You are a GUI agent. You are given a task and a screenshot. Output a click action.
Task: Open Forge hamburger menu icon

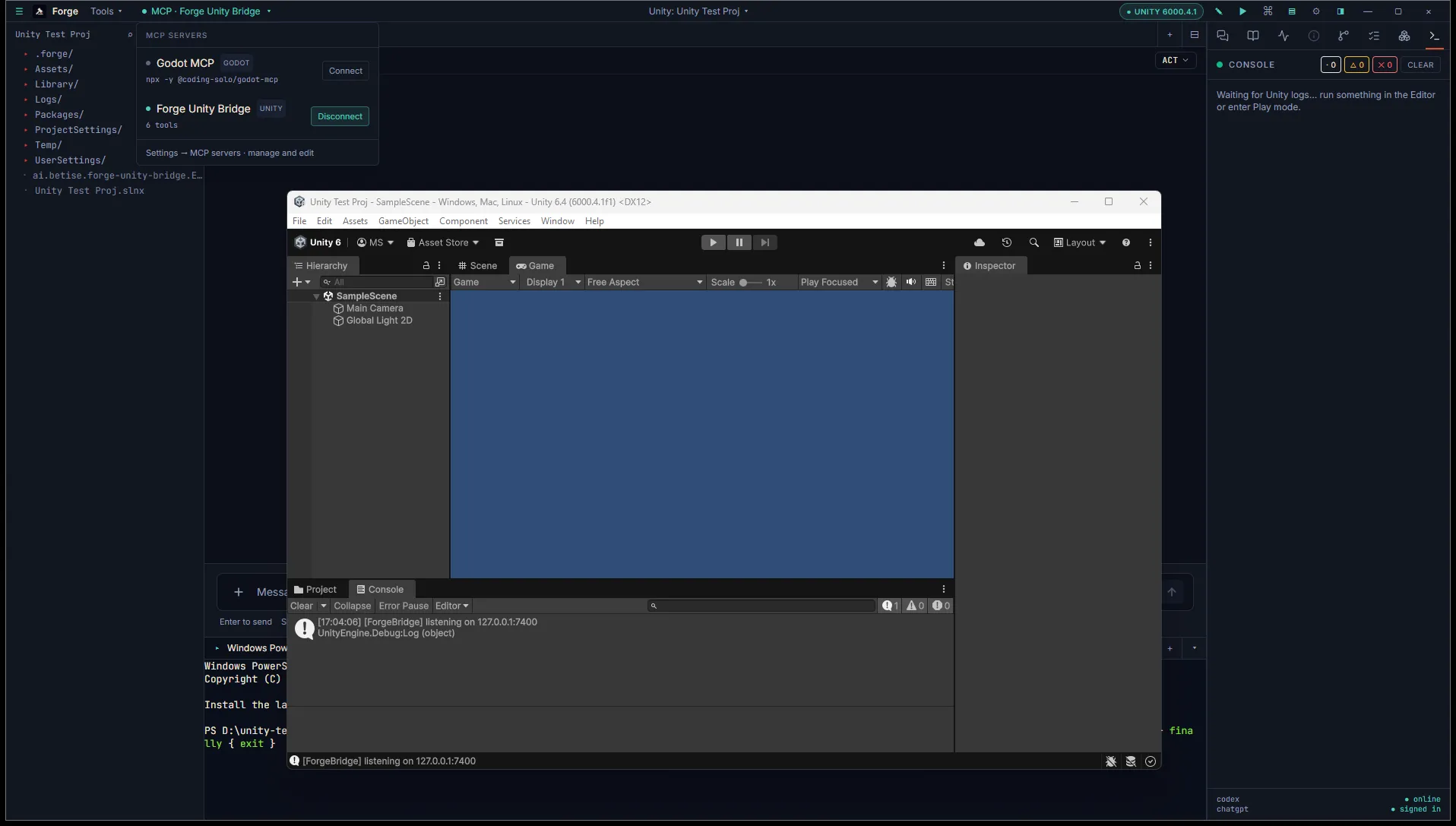19,11
